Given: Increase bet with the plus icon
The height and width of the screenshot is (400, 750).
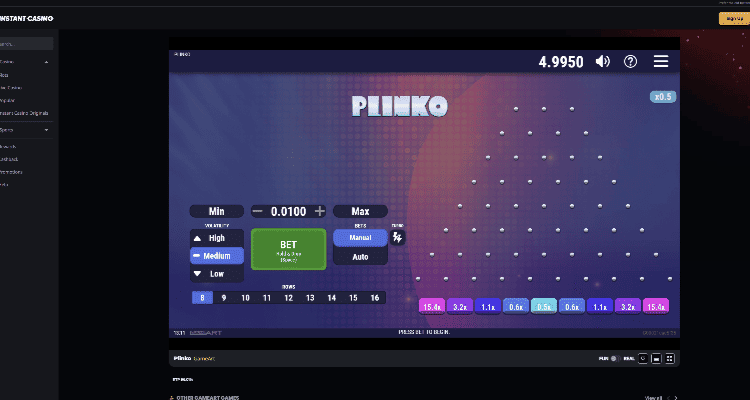Looking at the screenshot, I should [320, 211].
